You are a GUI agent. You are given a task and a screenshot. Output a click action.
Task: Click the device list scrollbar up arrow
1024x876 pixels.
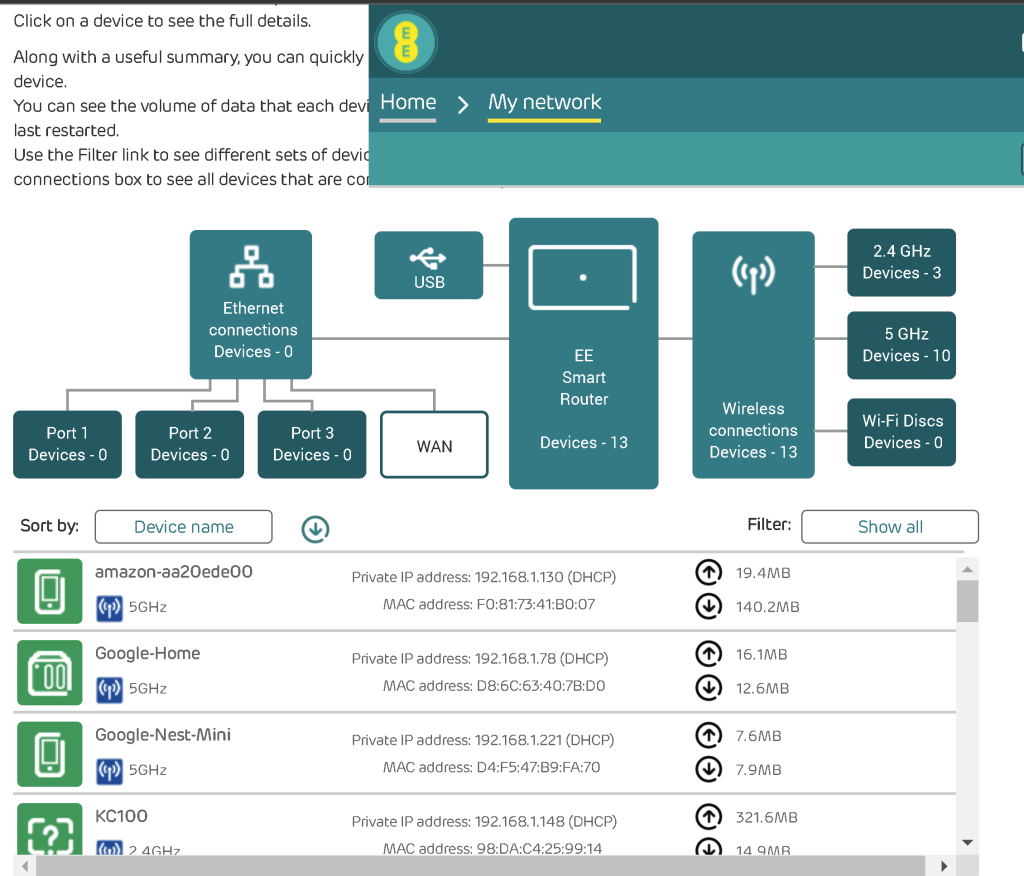click(x=967, y=570)
